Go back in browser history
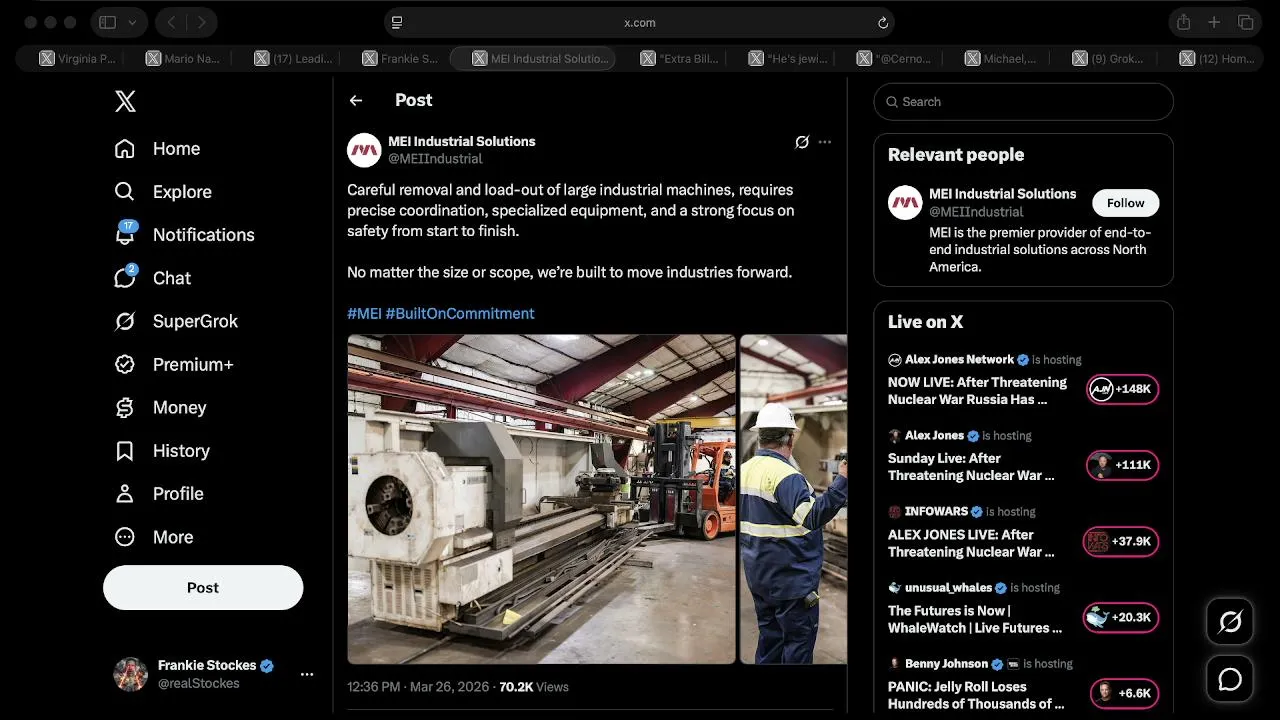Image resolution: width=1280 pixels, height=720 pixels. [171, 22]
